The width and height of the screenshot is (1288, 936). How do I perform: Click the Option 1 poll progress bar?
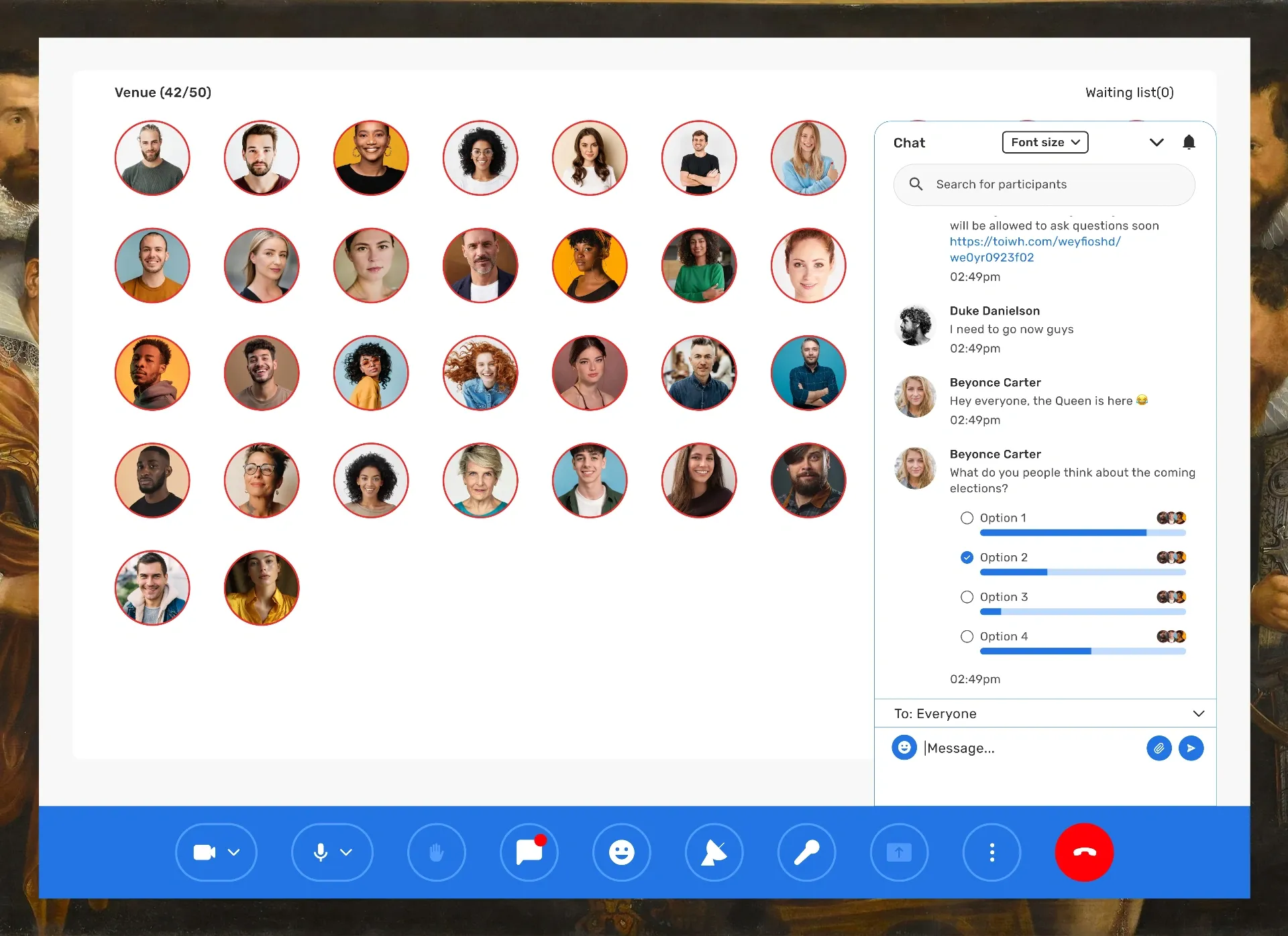pyautogui.click(x=1083, y=532)
